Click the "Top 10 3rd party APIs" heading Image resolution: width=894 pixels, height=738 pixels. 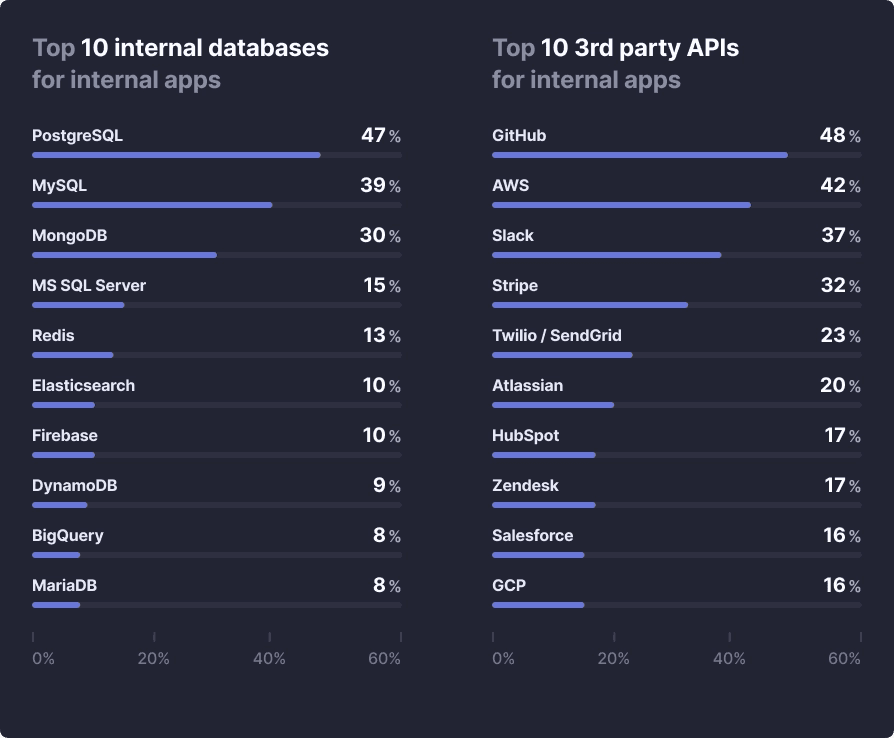[x=615, y=48]
